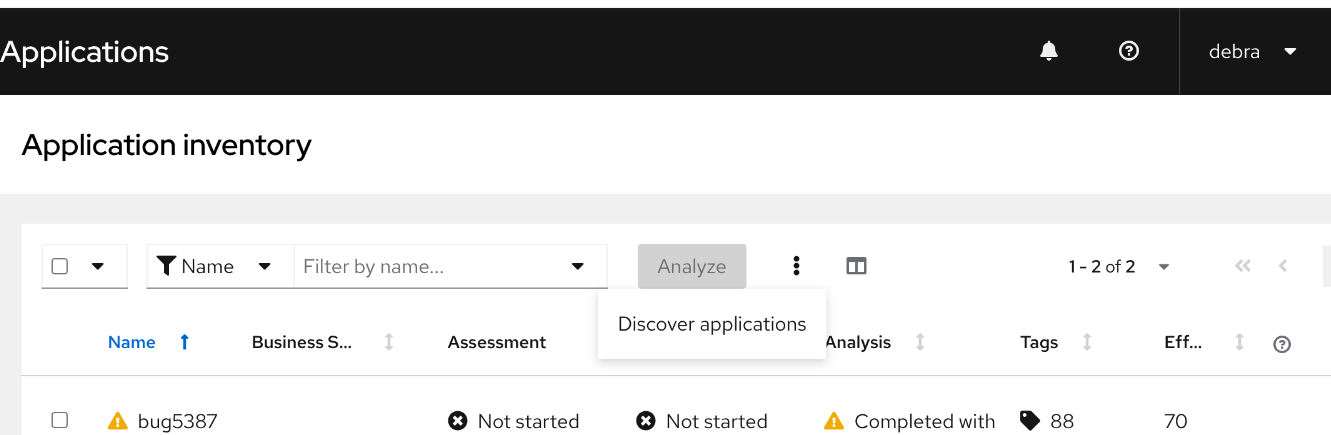Expand the debra user menu
1331x435 pixels.
click(1253, 51)
